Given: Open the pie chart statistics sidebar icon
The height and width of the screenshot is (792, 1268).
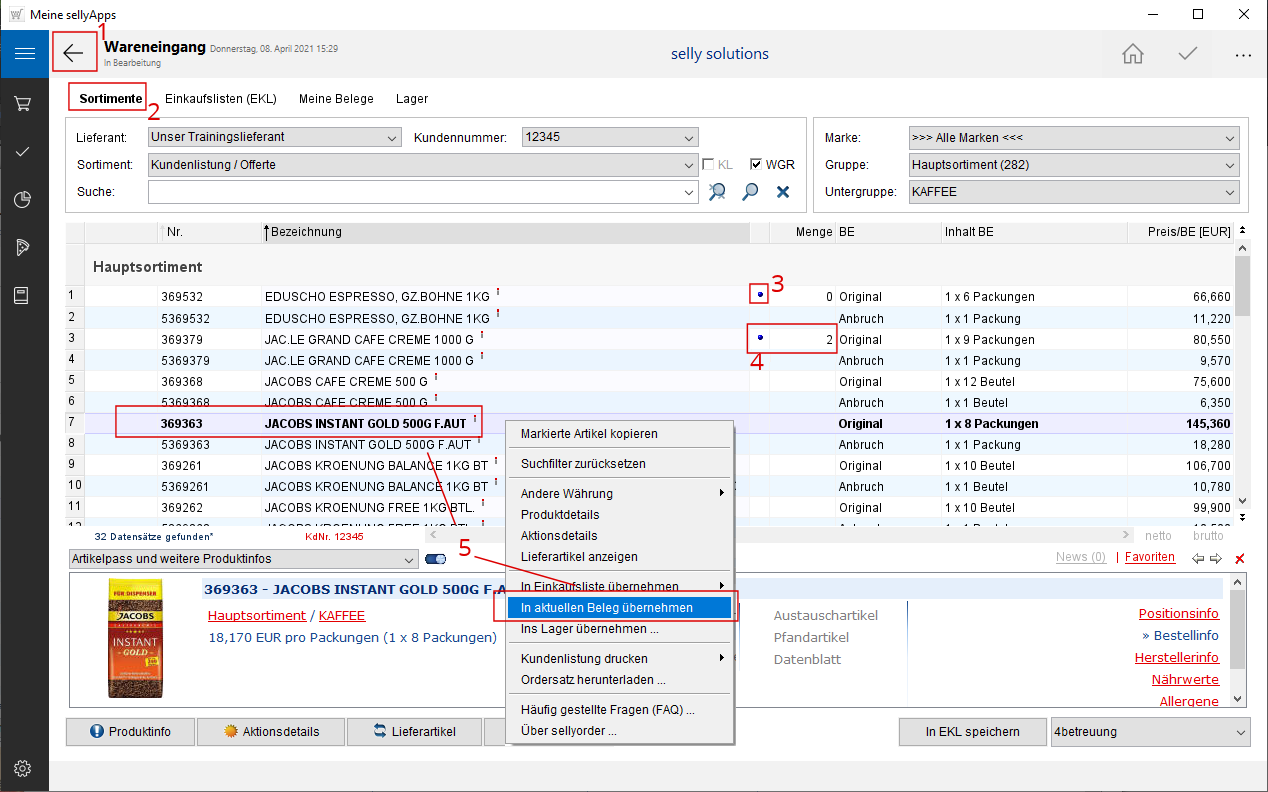Looking at the screenshot, I should pos(23,199).
